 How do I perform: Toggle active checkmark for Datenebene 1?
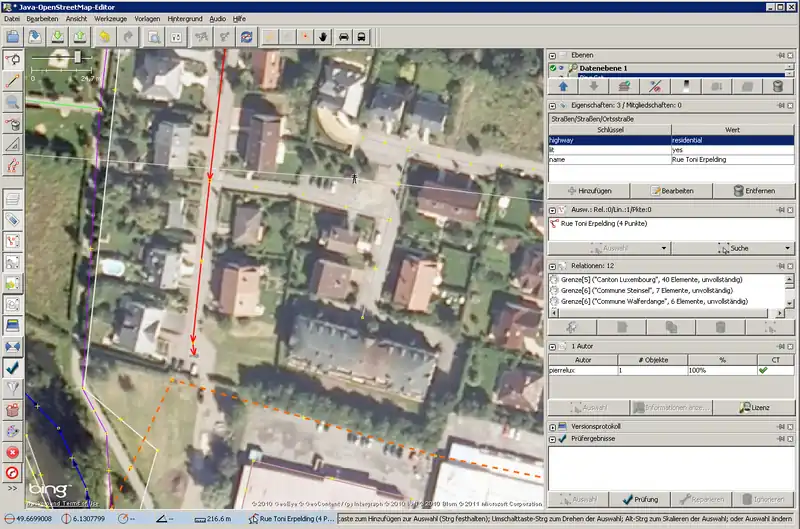(552, 68)
